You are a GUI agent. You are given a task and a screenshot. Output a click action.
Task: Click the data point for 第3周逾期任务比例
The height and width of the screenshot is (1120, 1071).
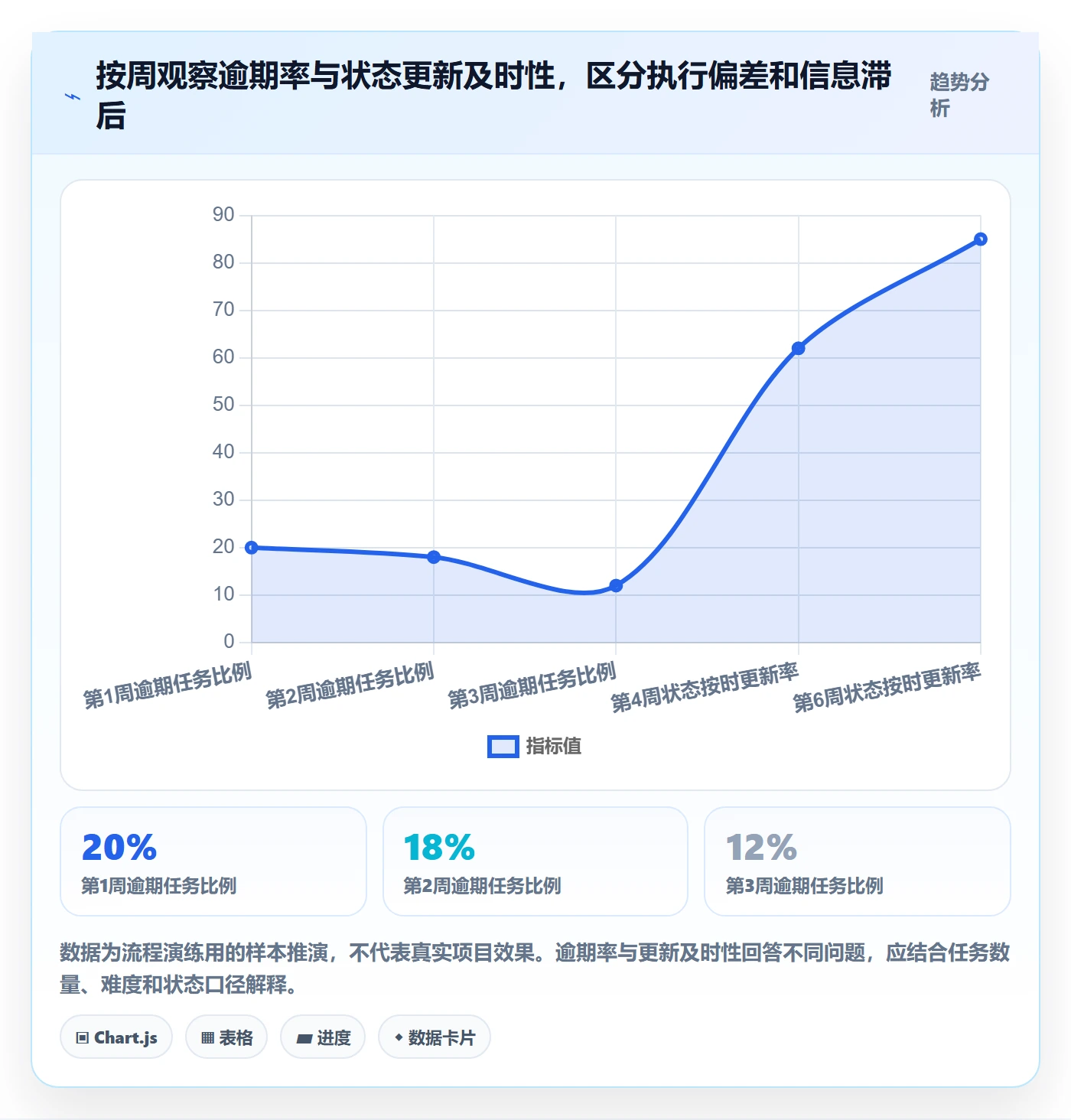coord(616,585)
